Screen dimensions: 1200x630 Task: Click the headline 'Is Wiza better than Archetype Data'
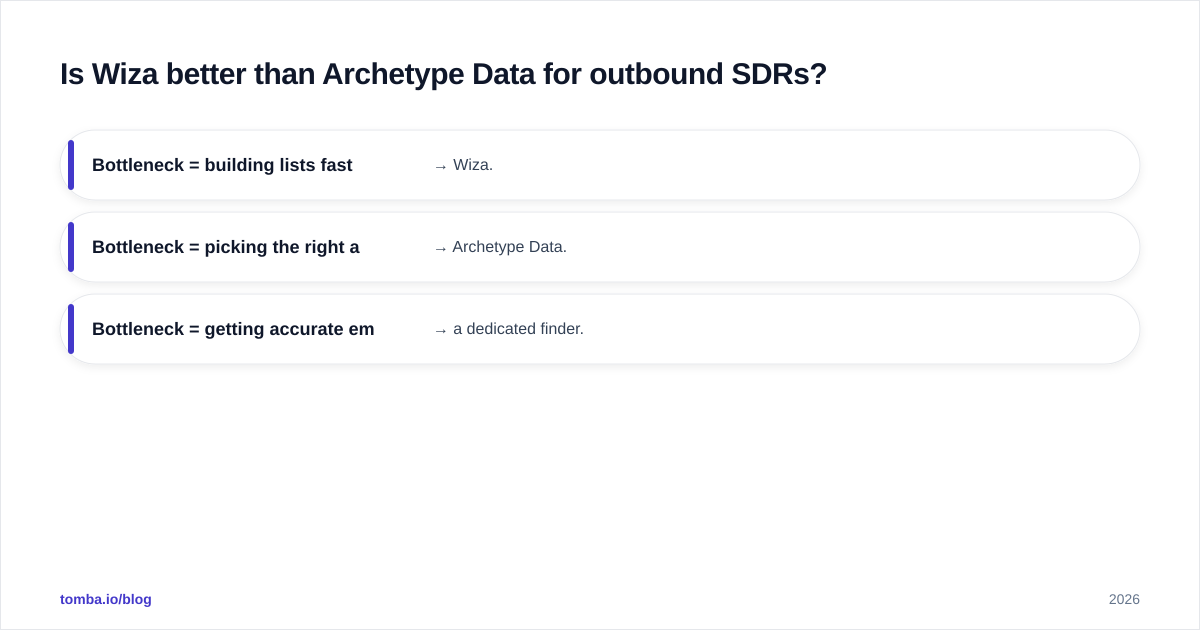pos(443,74)
